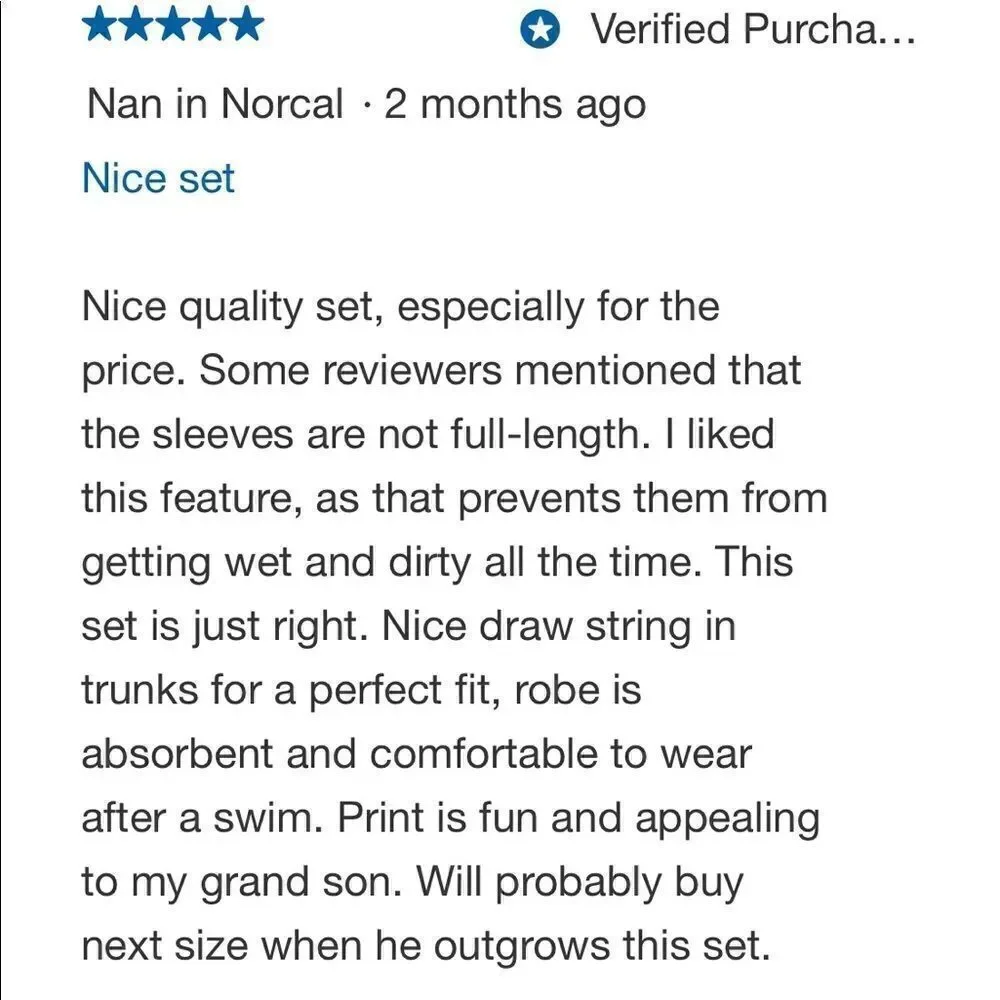Screen dimensions: 1000x1000
Task: Open the 'Nice set' review title link
Action: [x=159, y=178]
